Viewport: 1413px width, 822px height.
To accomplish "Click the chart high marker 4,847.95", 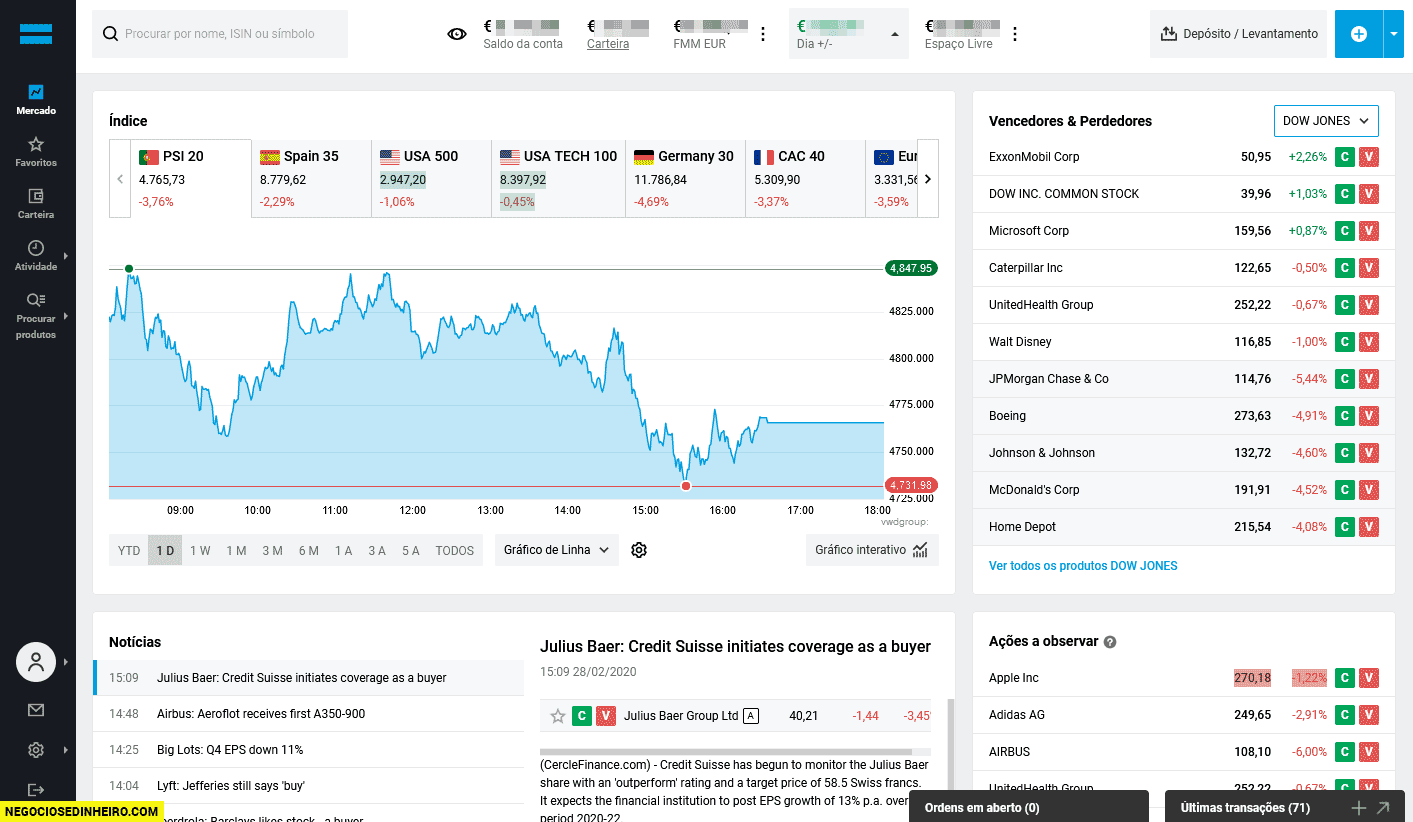I will [910, 268].
